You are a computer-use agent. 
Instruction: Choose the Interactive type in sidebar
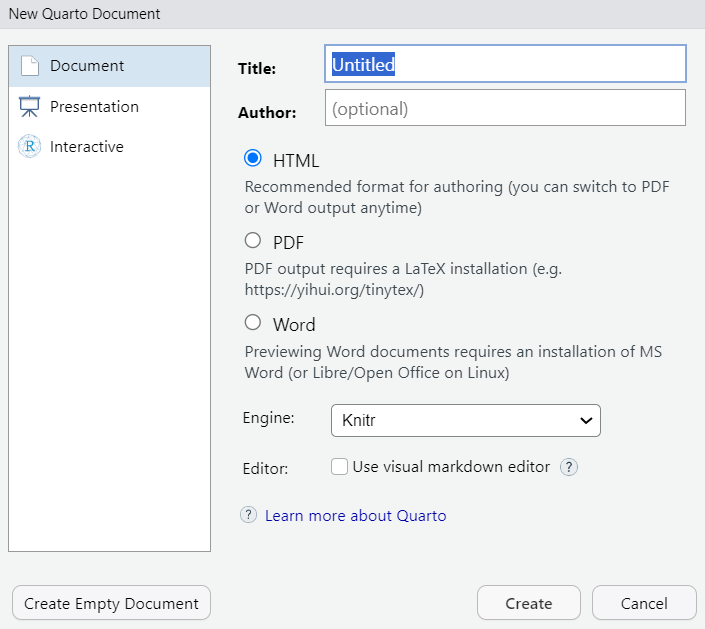[x=109, y=147]
